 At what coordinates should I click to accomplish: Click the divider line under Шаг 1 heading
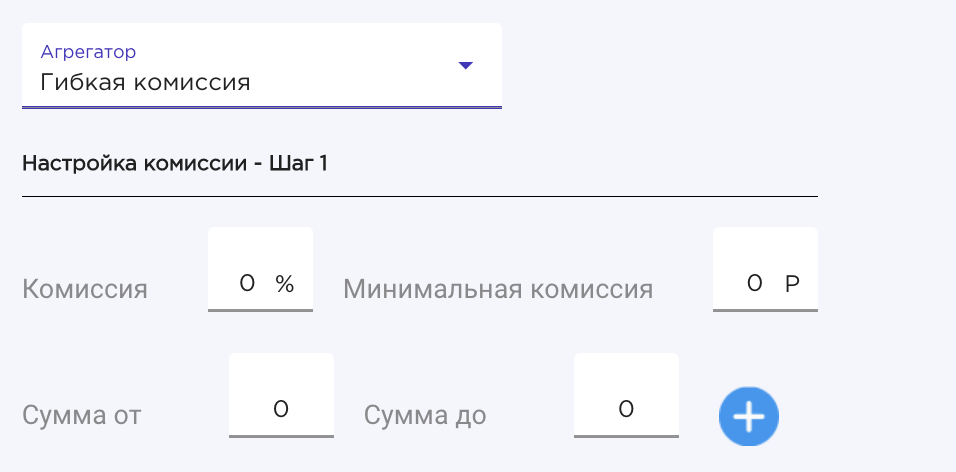[419, 196]
